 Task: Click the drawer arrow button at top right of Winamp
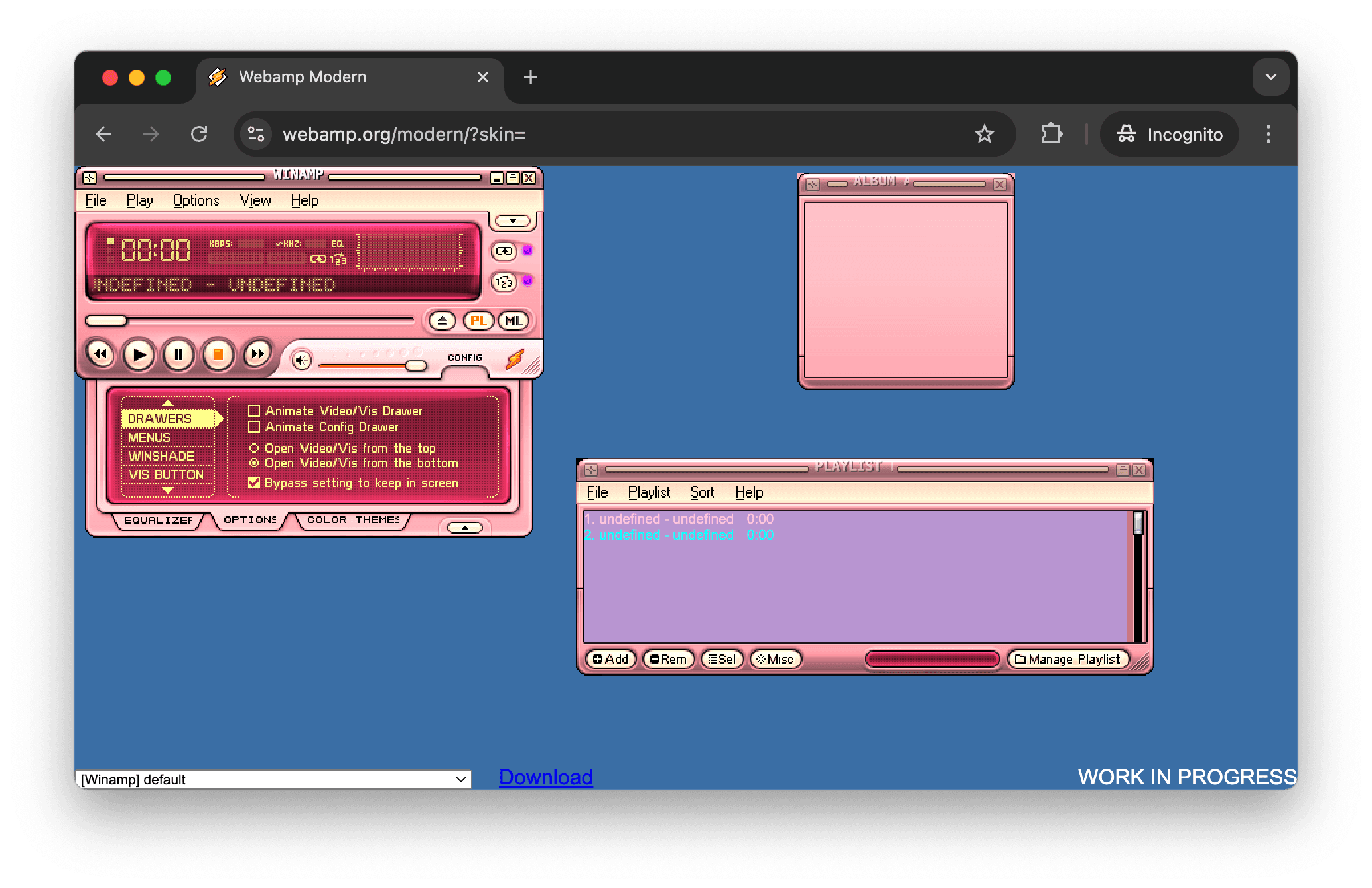tap(512, 220)
